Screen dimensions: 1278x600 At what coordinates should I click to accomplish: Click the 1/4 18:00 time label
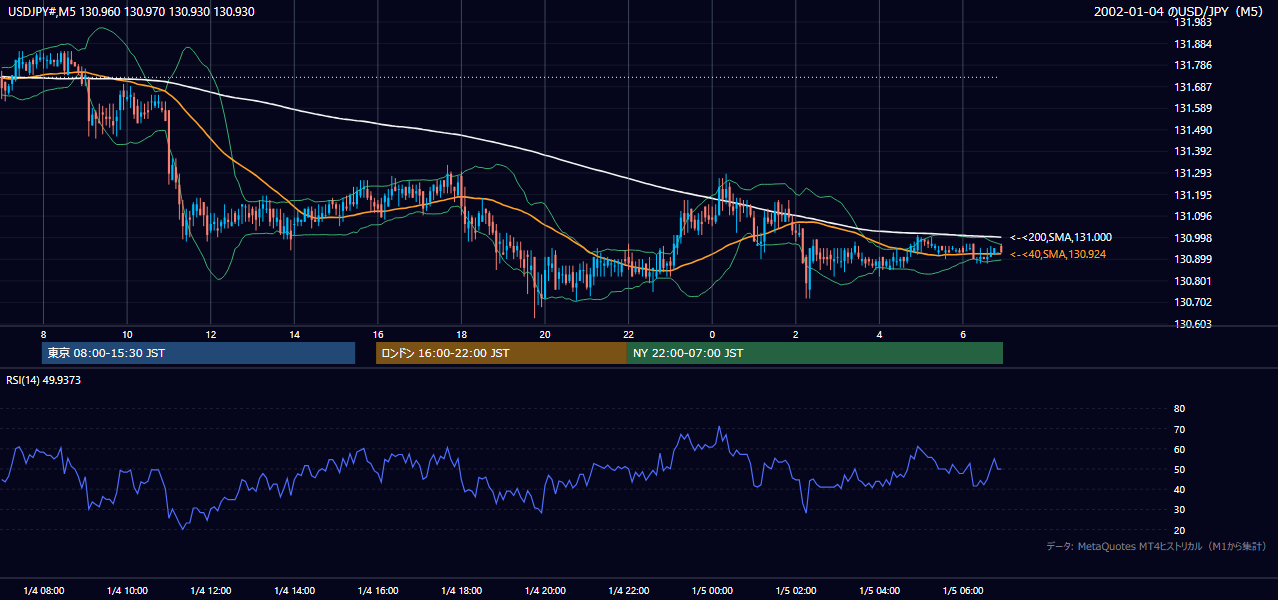click(461, 590)
